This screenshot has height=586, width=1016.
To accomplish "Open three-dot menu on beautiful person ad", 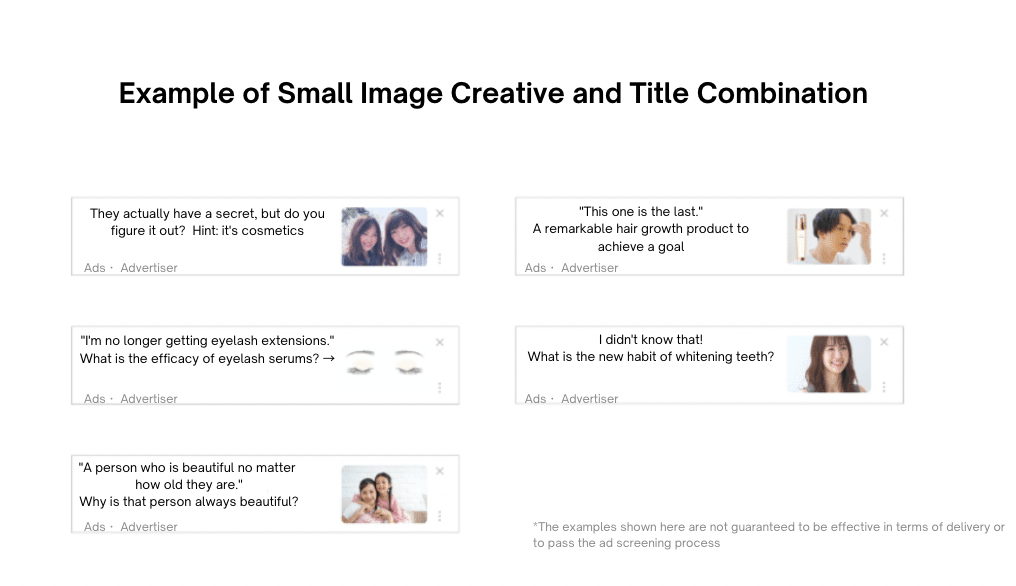I will [440, 516].
